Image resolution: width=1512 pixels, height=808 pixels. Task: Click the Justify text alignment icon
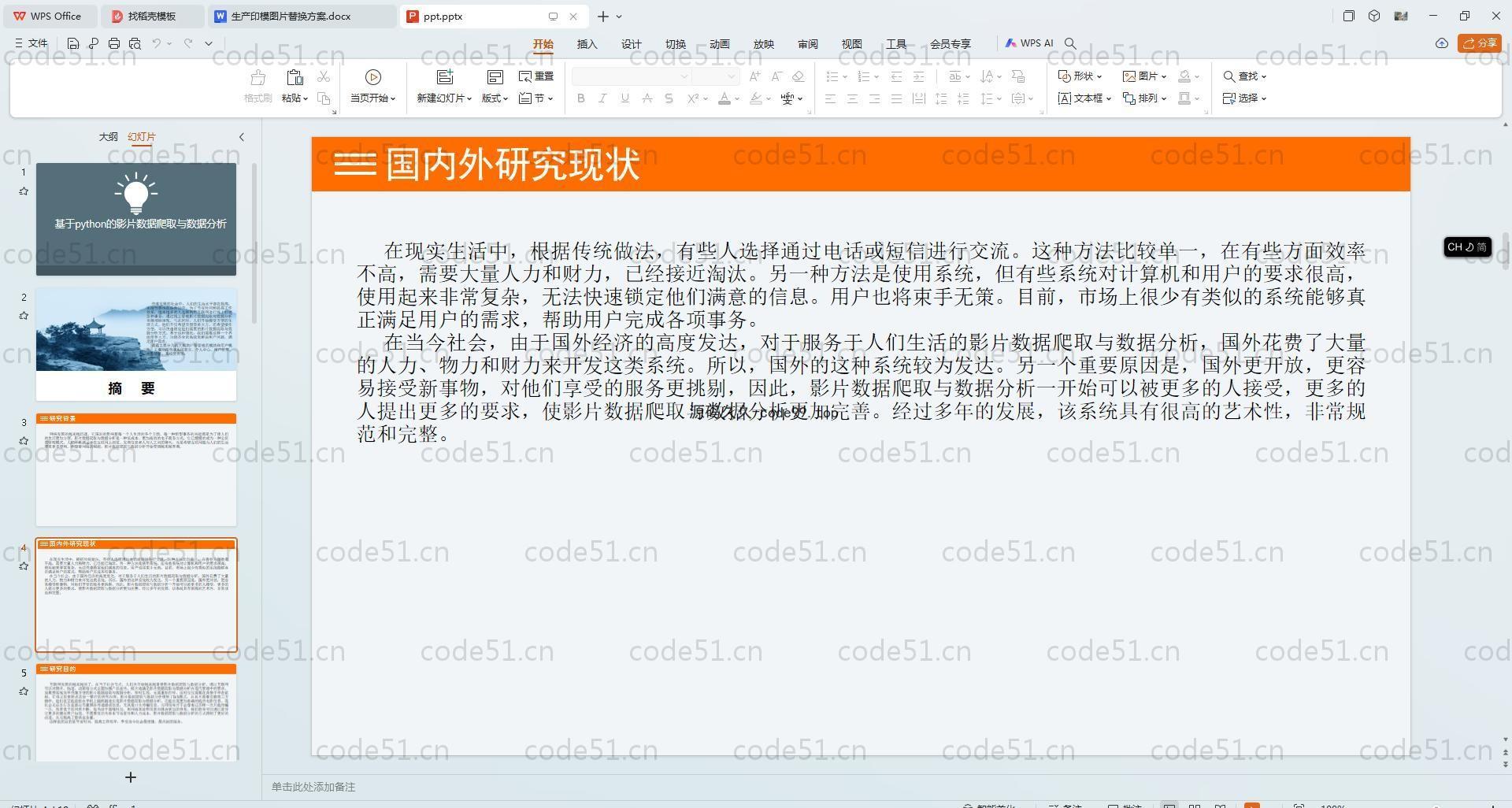pos(896,98)
